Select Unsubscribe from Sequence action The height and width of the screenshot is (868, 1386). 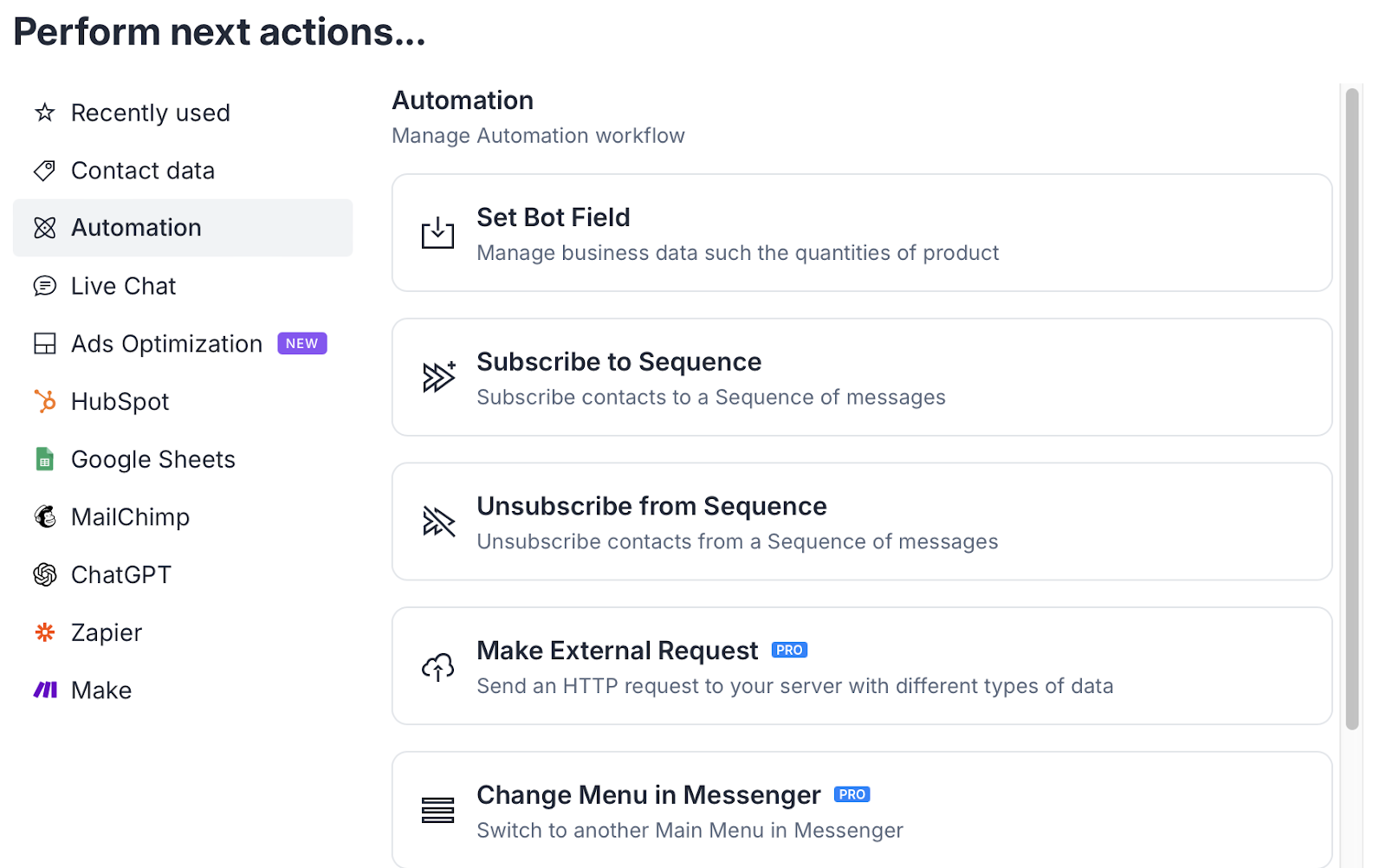tap(861, 521)
